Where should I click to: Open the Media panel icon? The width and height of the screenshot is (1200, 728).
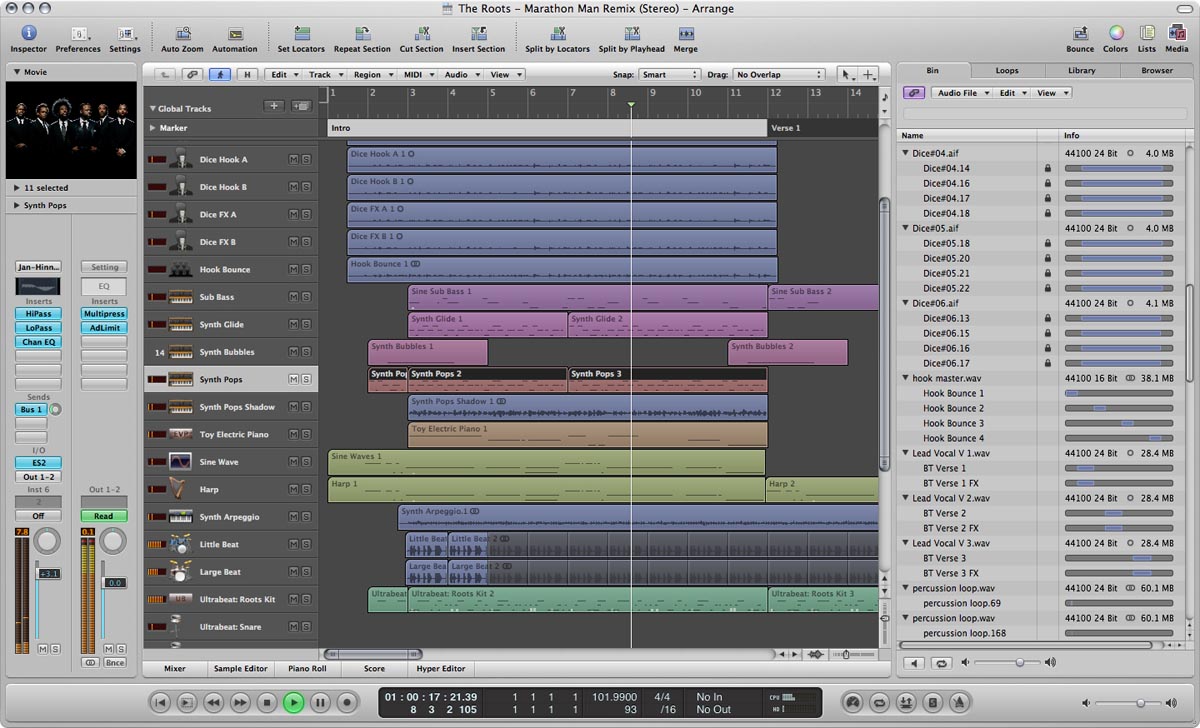tap(1177, 34)
